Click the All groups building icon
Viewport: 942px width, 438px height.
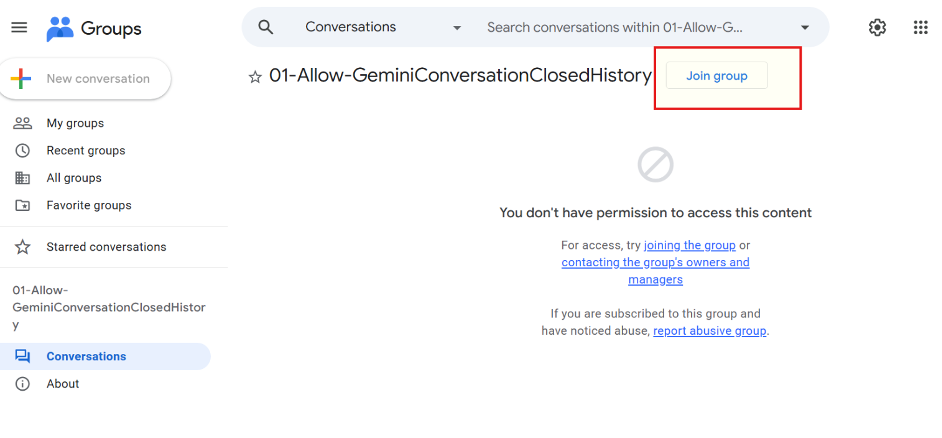coord(22,178)
